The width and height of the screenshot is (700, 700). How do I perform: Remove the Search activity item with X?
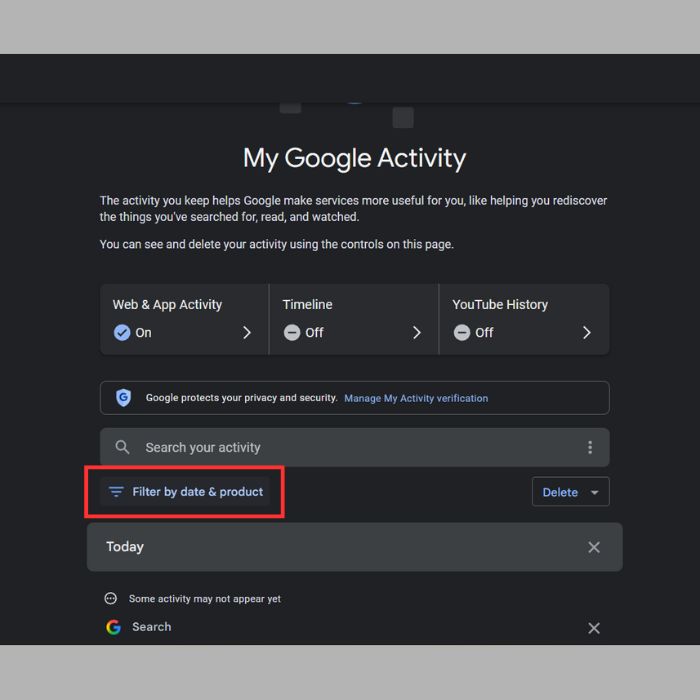point(594,628)
